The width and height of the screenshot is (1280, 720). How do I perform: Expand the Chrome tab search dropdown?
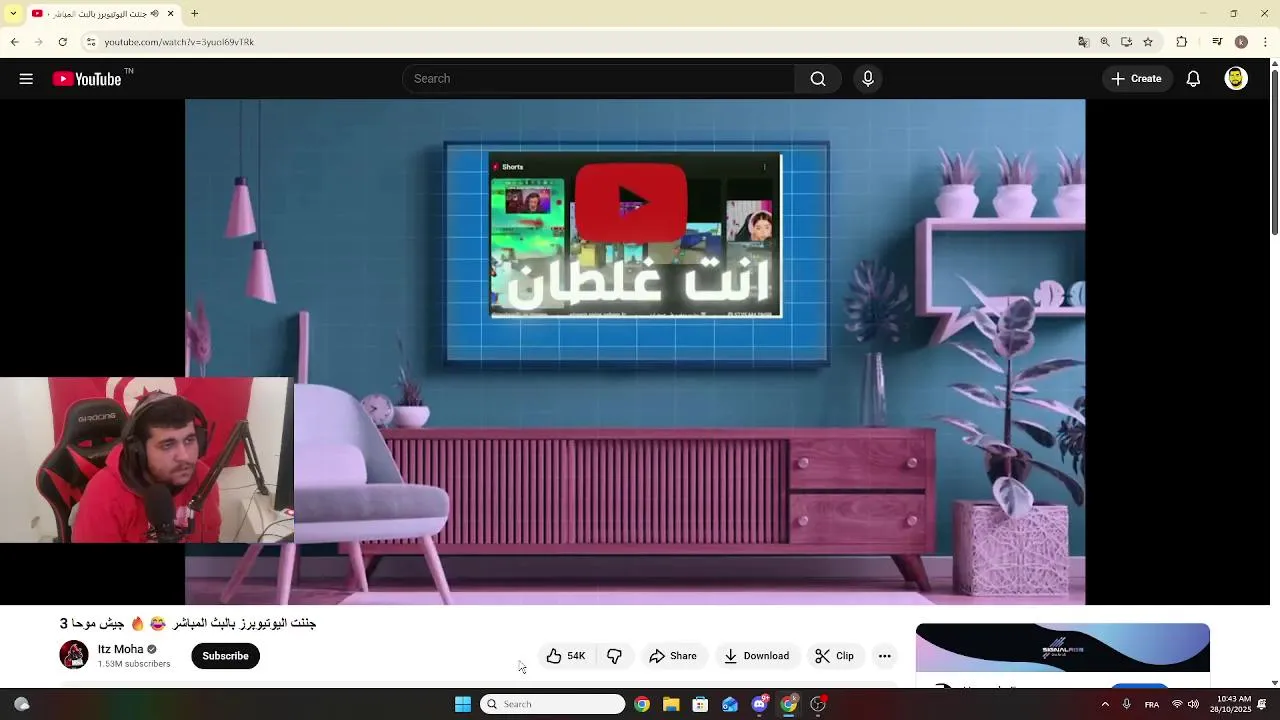[x=12, y=13]
